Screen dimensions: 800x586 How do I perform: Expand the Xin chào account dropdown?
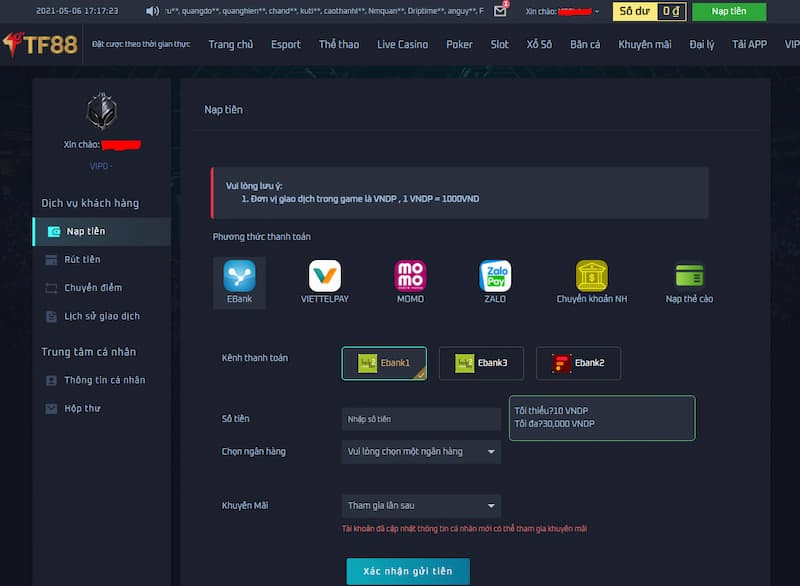(563, 12)
